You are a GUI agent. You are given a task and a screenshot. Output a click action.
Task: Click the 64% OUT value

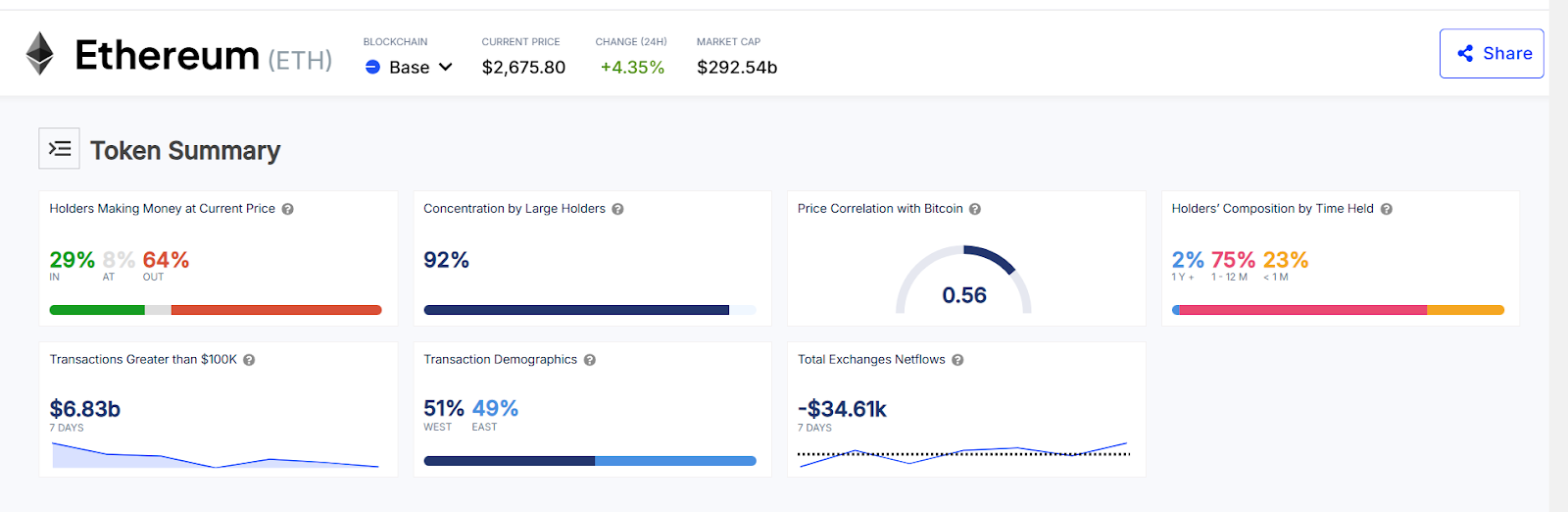(x=166, y=260)
